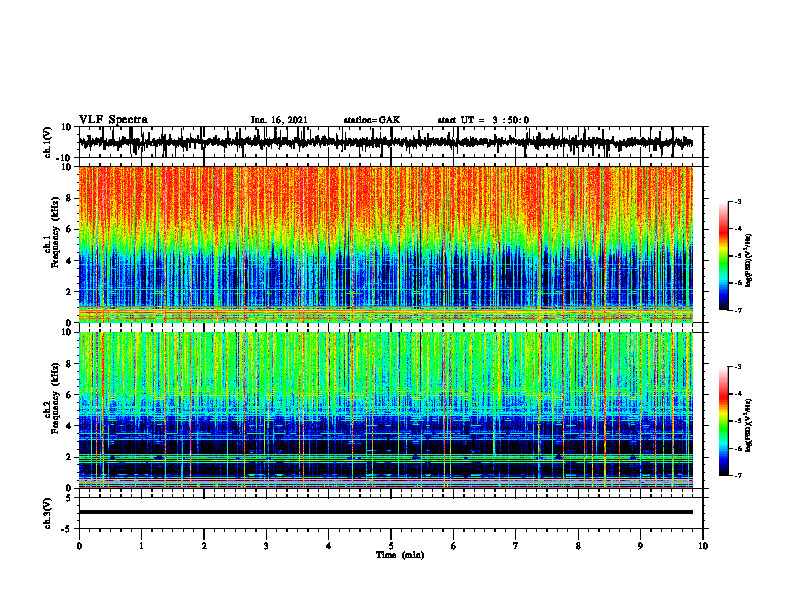Click the ch.2 color bar log(PSD) label
The height and width of the screenshot is (612, 792).
click(749, 425)
